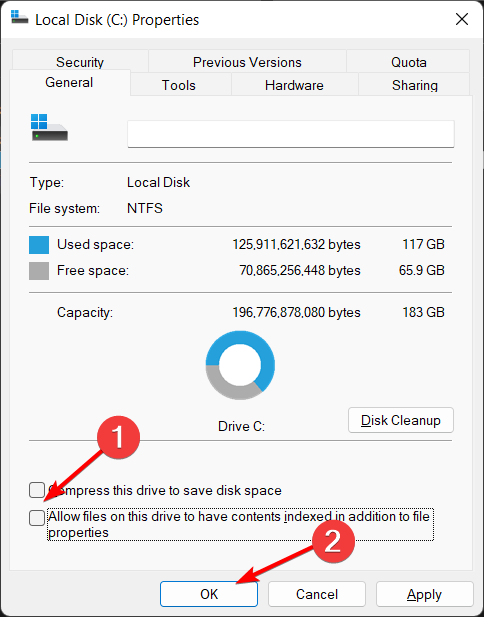
Task: Click the drive label name field
Action: [291, 134]
